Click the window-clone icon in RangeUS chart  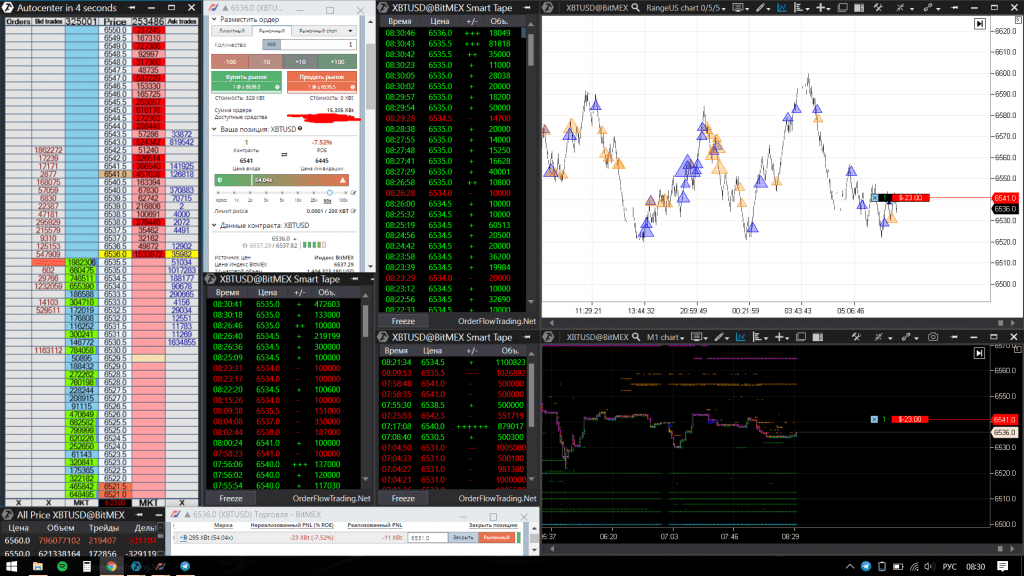point(842,8)
